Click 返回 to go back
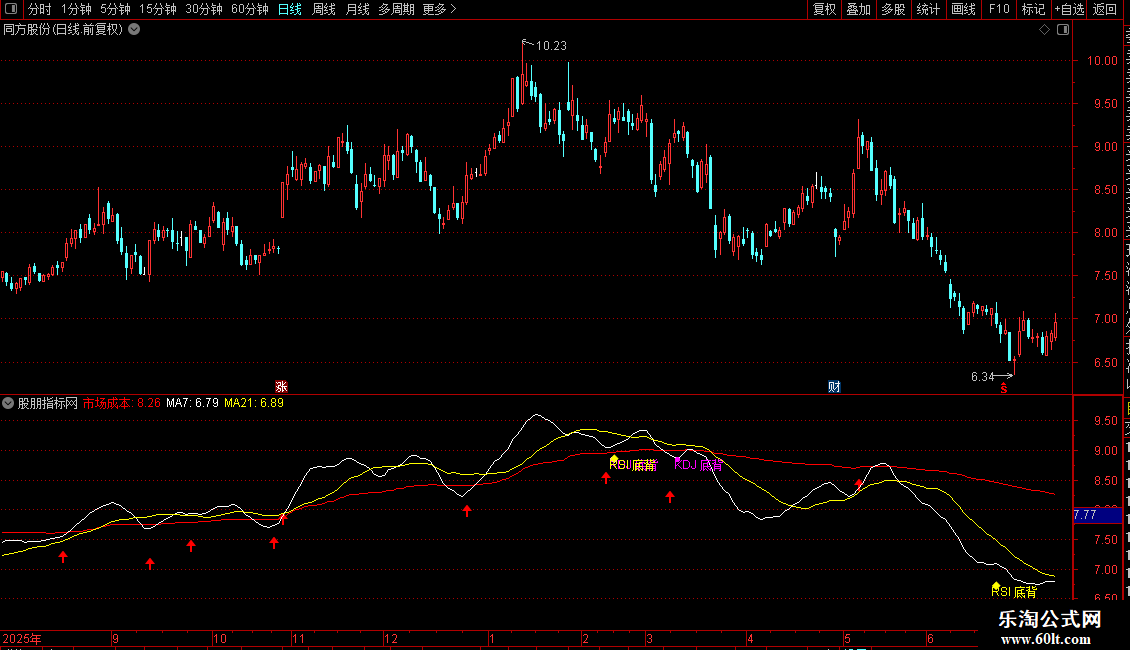Viewport: 1130px width, 650px height. coord(1104,9)
